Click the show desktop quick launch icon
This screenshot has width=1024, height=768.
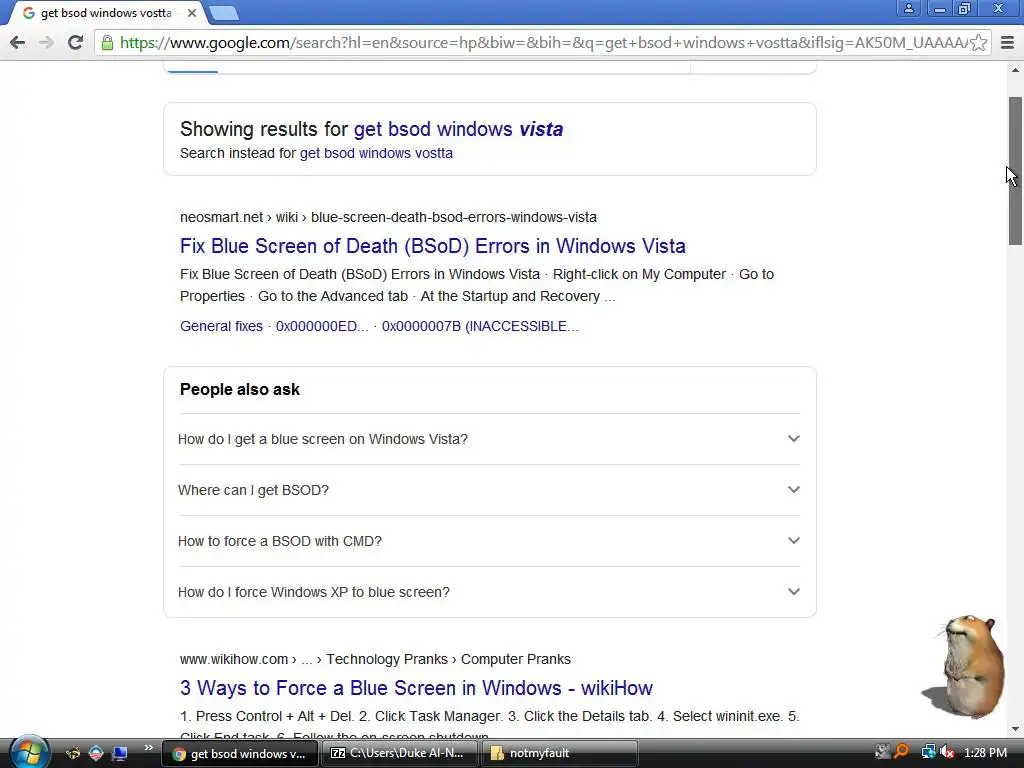pos(120,754)
